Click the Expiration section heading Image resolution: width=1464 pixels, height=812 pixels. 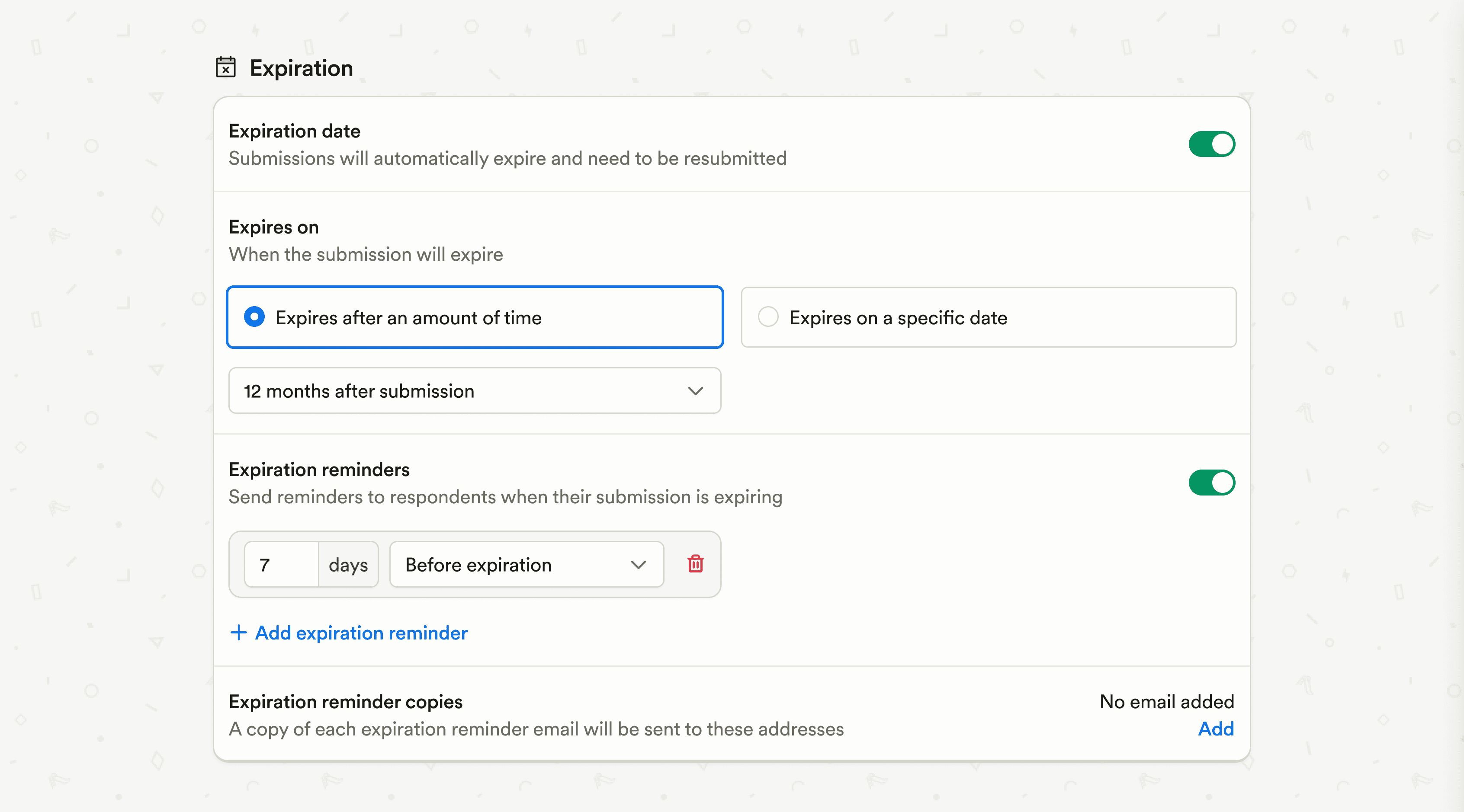[x=301, y=68]
